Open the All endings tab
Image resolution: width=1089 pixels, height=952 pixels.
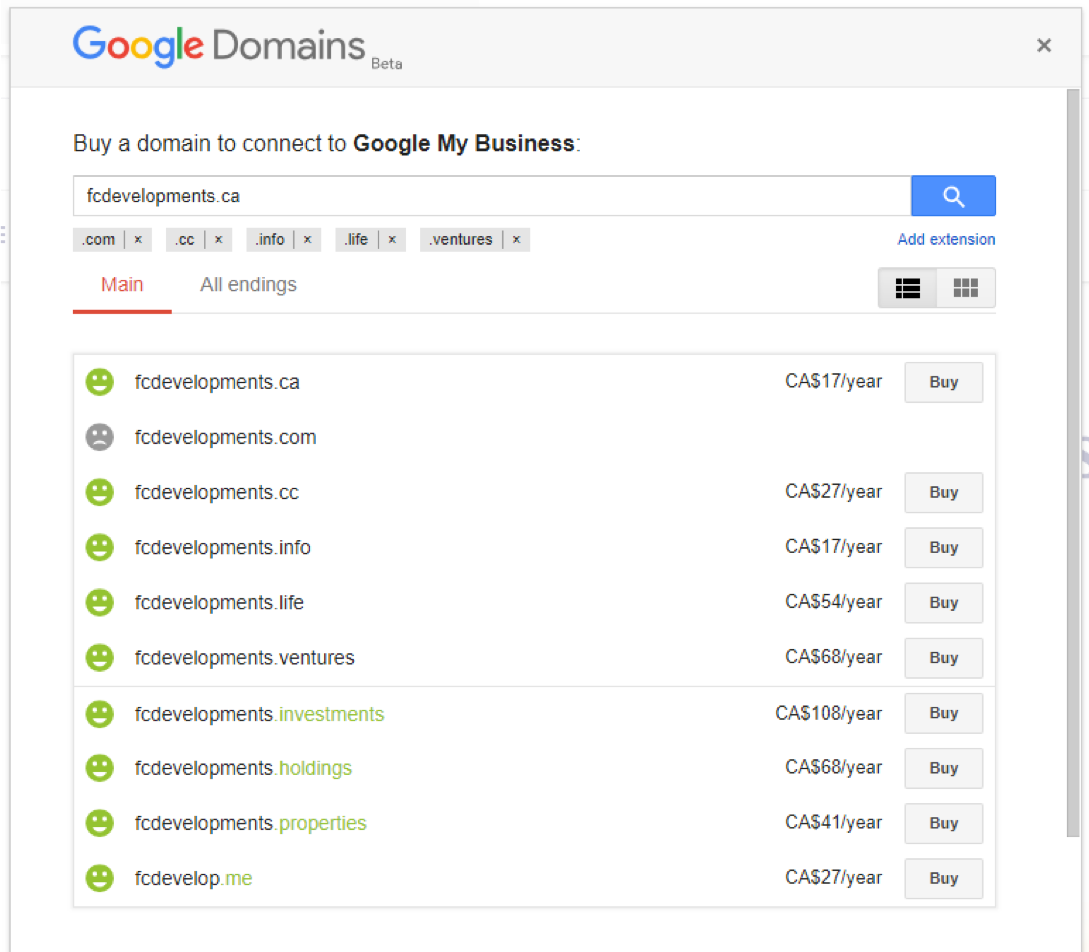248,285
